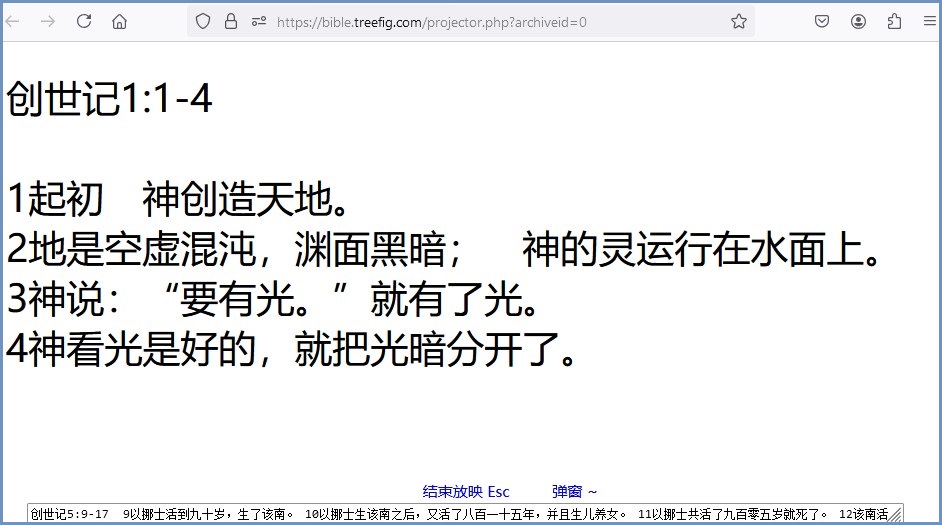Open the extensions puzzle icon
Image resolution: width=942 pixels, height=525 pixels.
click(x=894, y=21)
